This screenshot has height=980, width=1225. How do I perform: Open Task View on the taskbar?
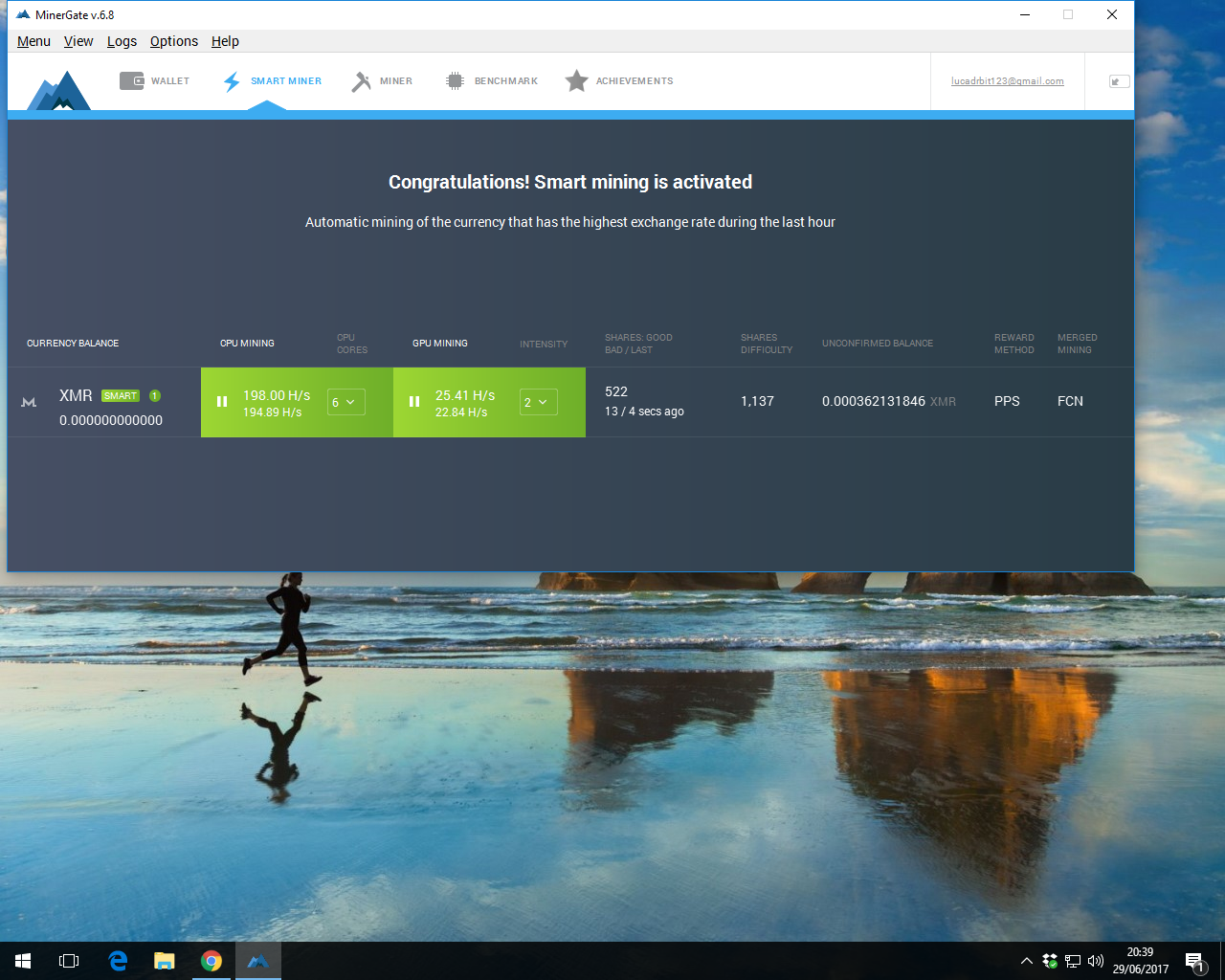[x=69, y=961]
